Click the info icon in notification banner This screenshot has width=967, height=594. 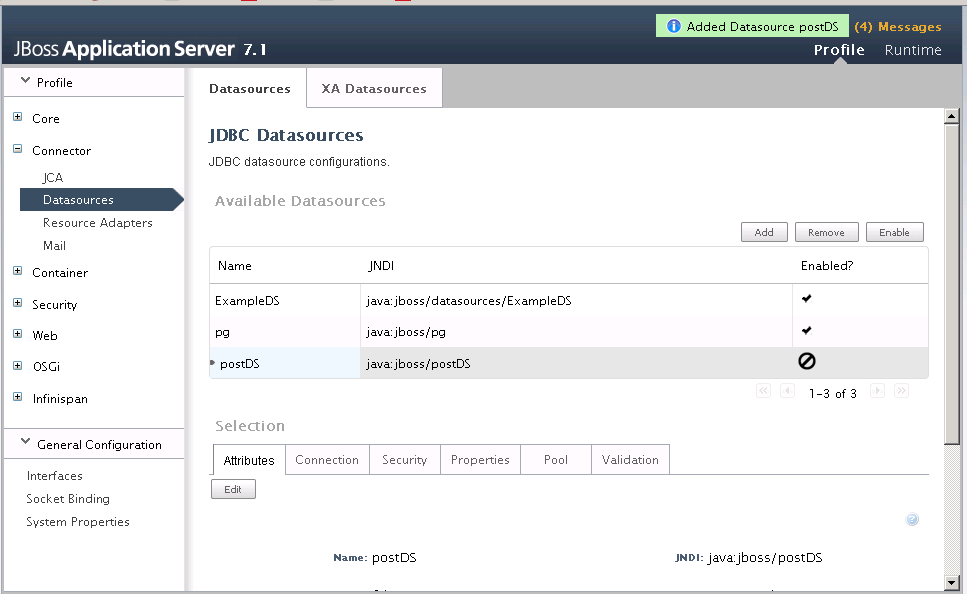click(x=674, y=27)
